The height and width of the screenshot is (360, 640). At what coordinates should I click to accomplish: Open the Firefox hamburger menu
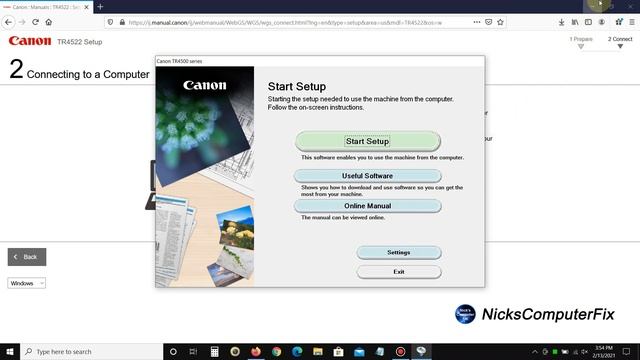[632, 22]
